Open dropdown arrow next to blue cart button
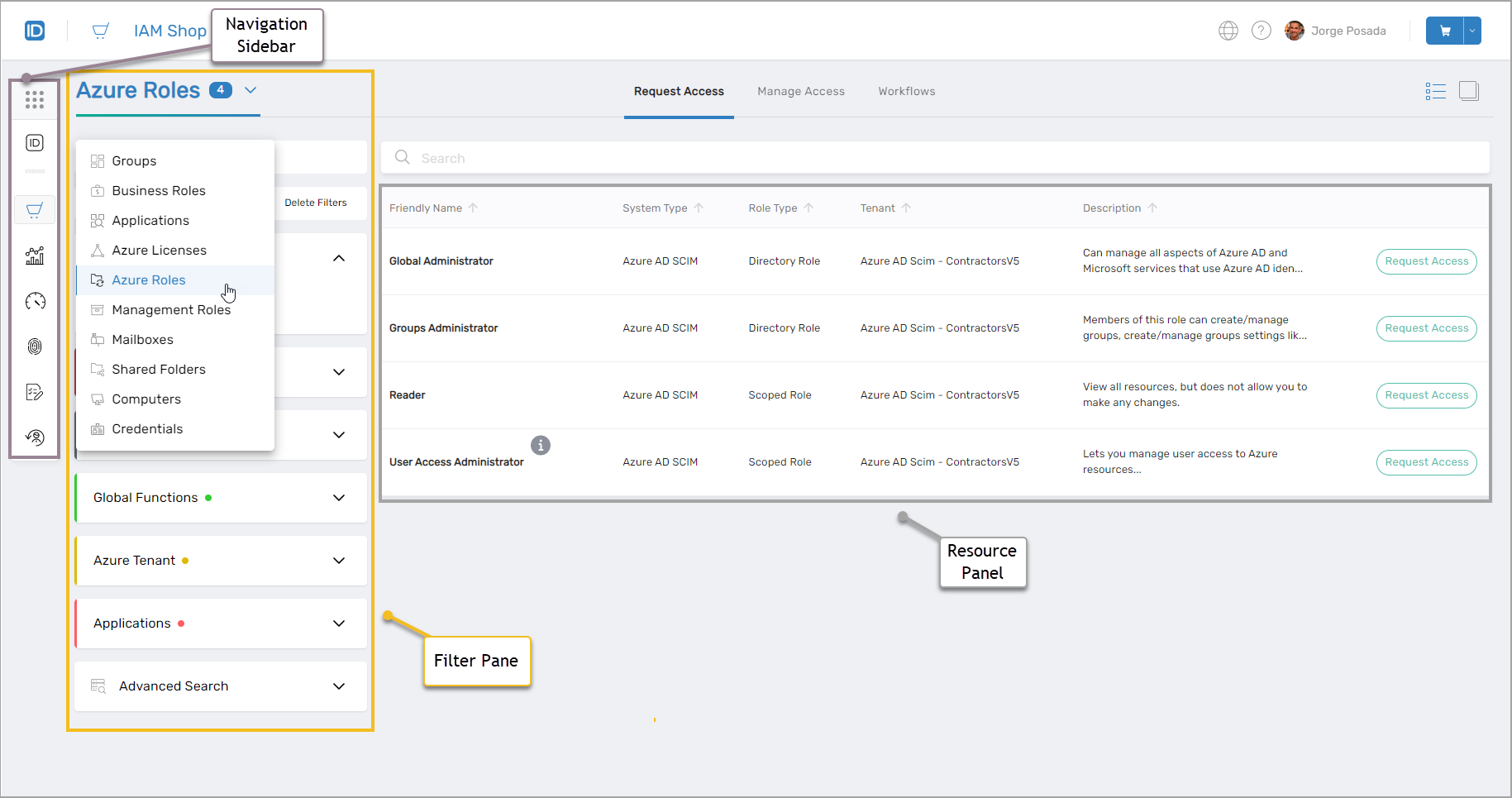Screen dimensions: 1512x798 [x=1471, y=31]
